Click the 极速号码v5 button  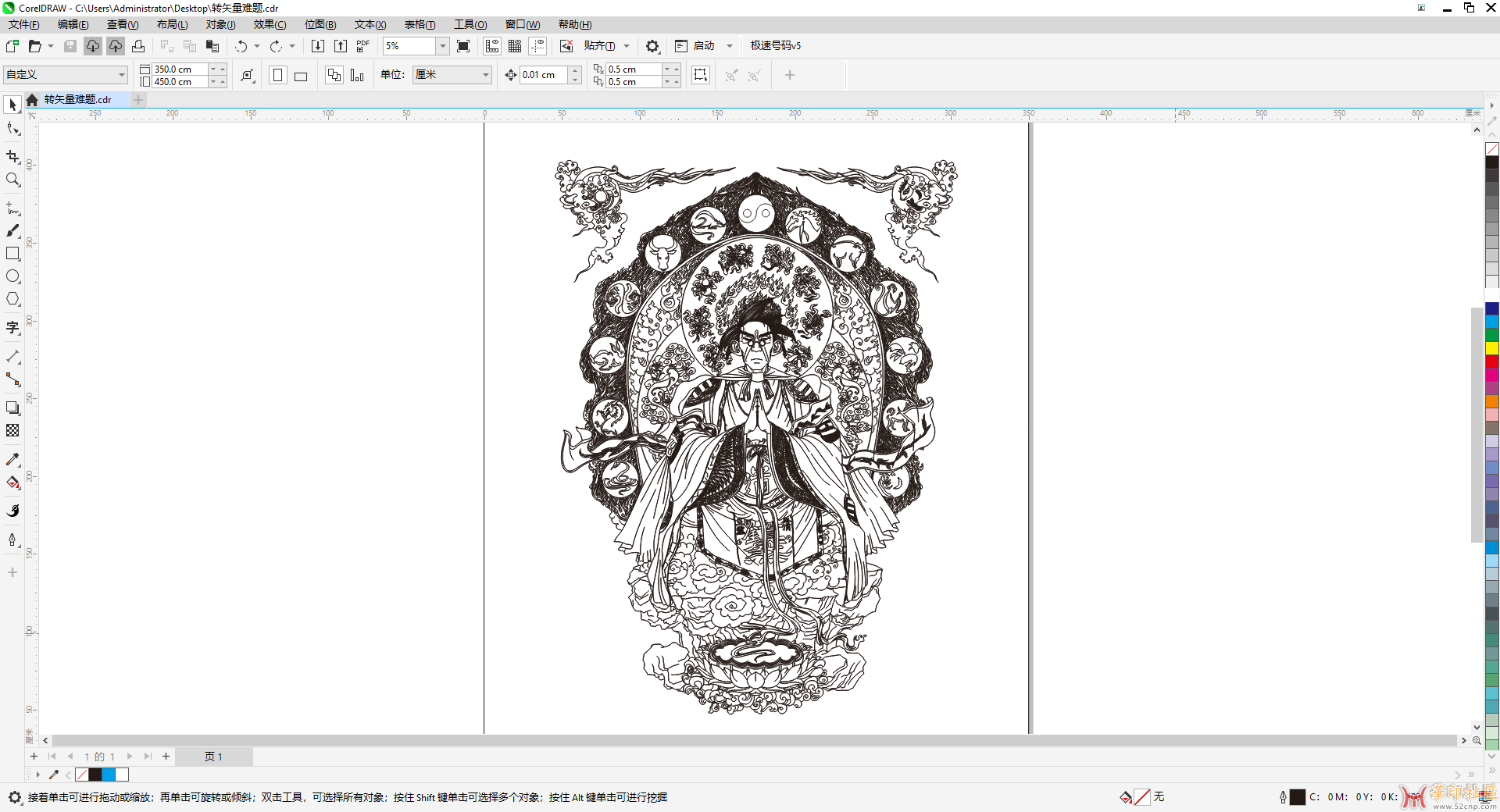[776, 46]
